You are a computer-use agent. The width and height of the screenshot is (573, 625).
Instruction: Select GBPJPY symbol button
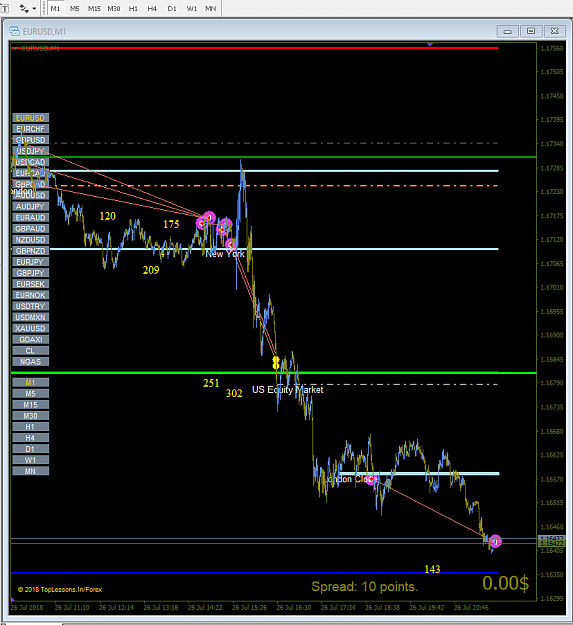31,273
